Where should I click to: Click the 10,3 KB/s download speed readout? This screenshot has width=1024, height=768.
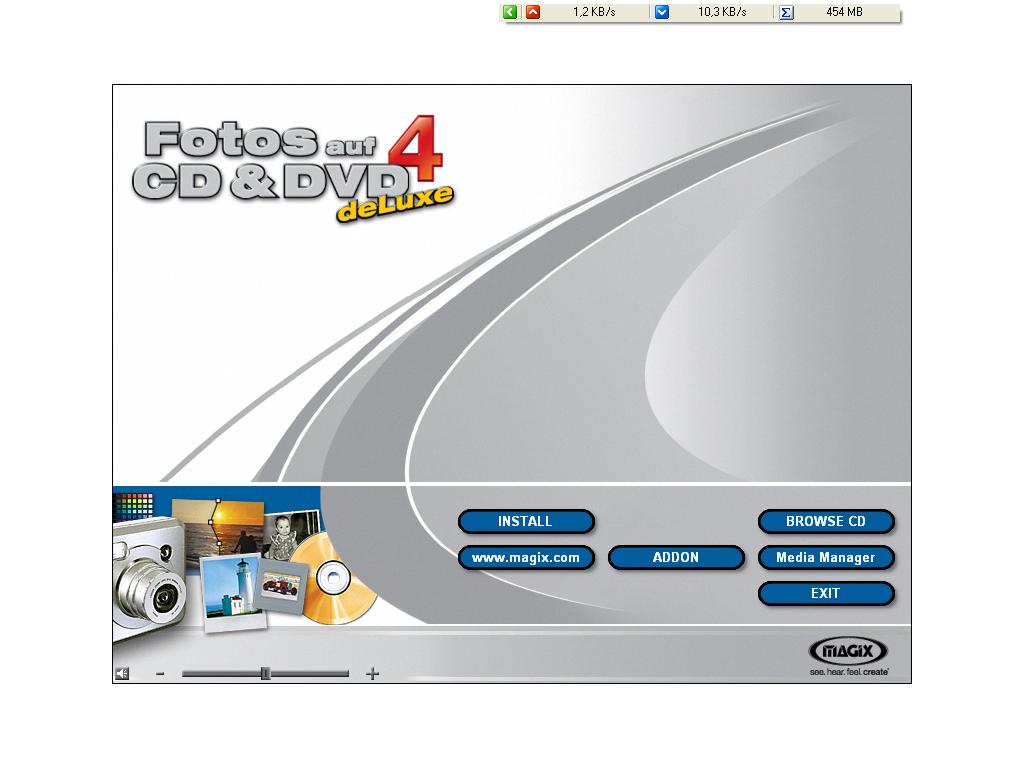click(x=722, y=12)
